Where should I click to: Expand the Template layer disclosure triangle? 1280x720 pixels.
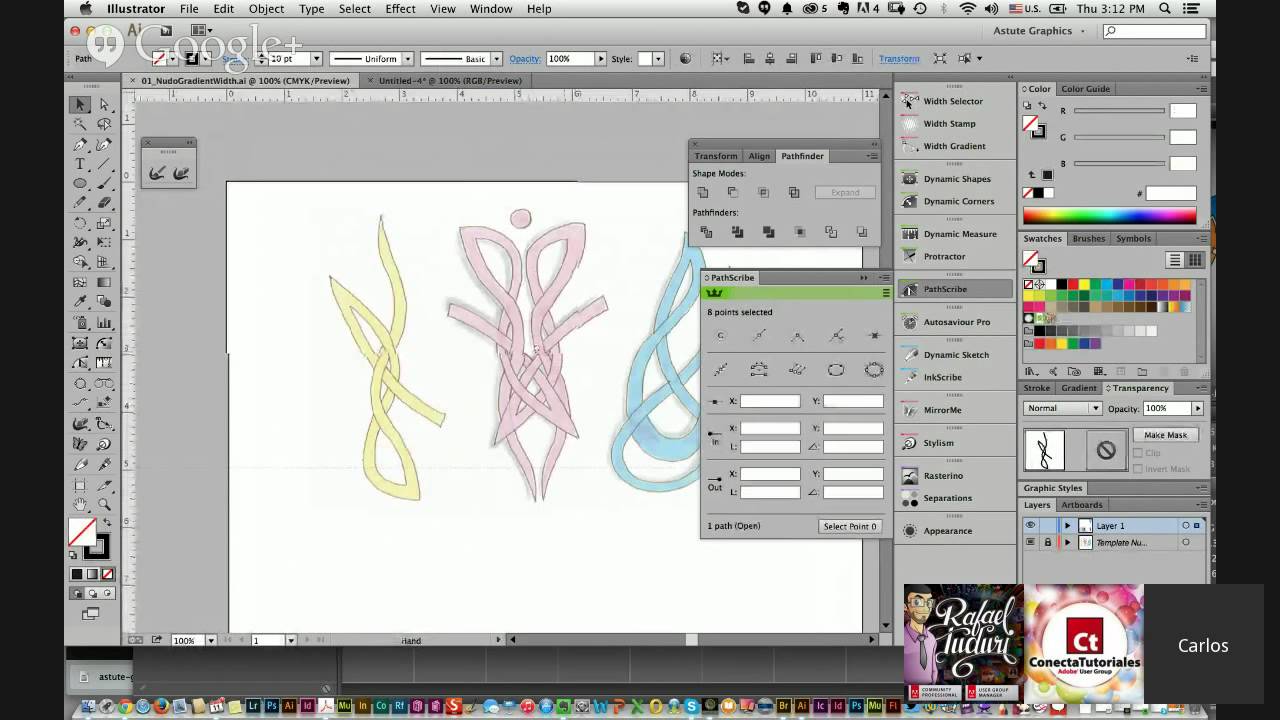pos(1067,543)
